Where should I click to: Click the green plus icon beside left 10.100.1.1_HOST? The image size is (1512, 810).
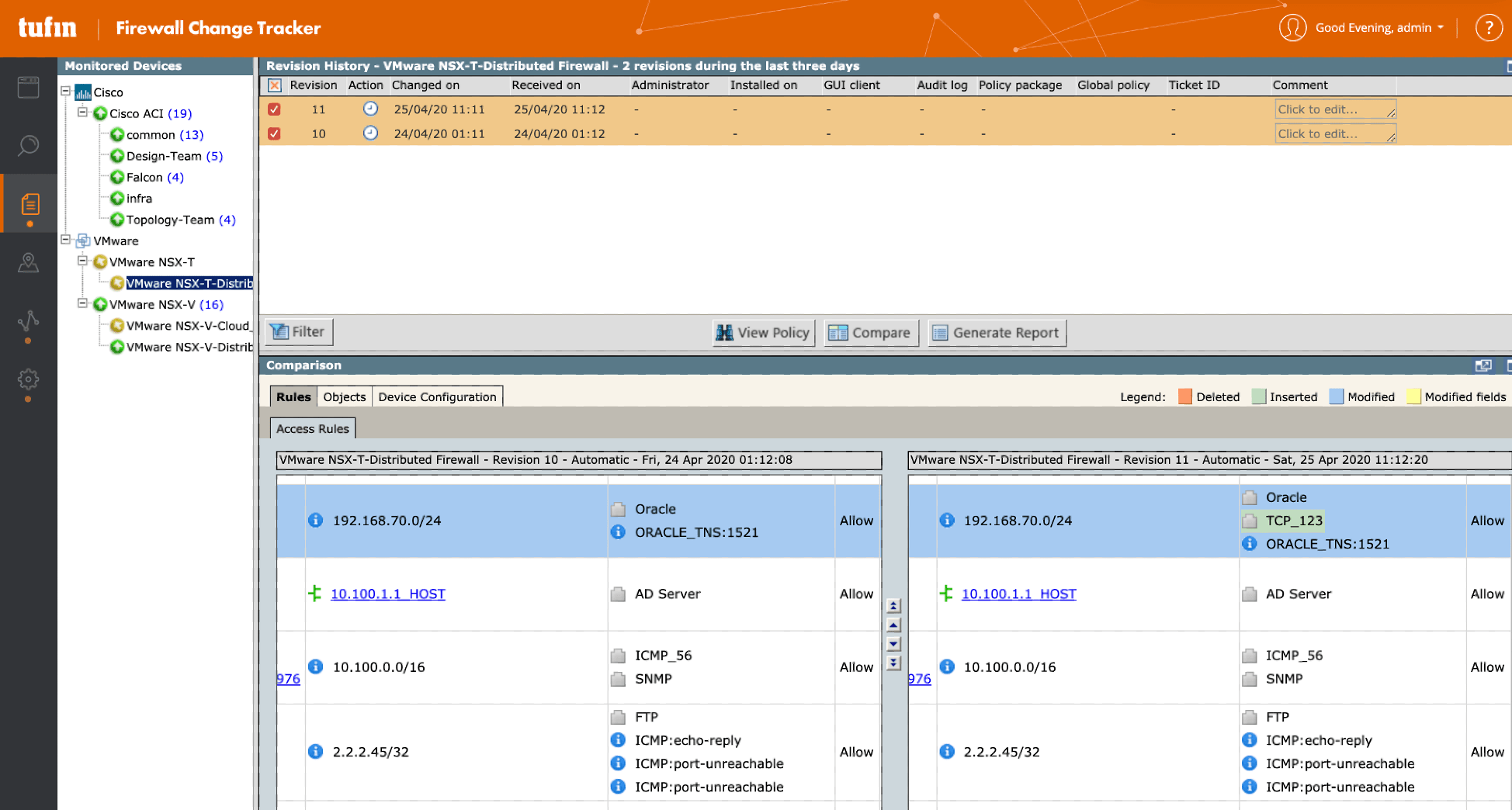(314, 594)
